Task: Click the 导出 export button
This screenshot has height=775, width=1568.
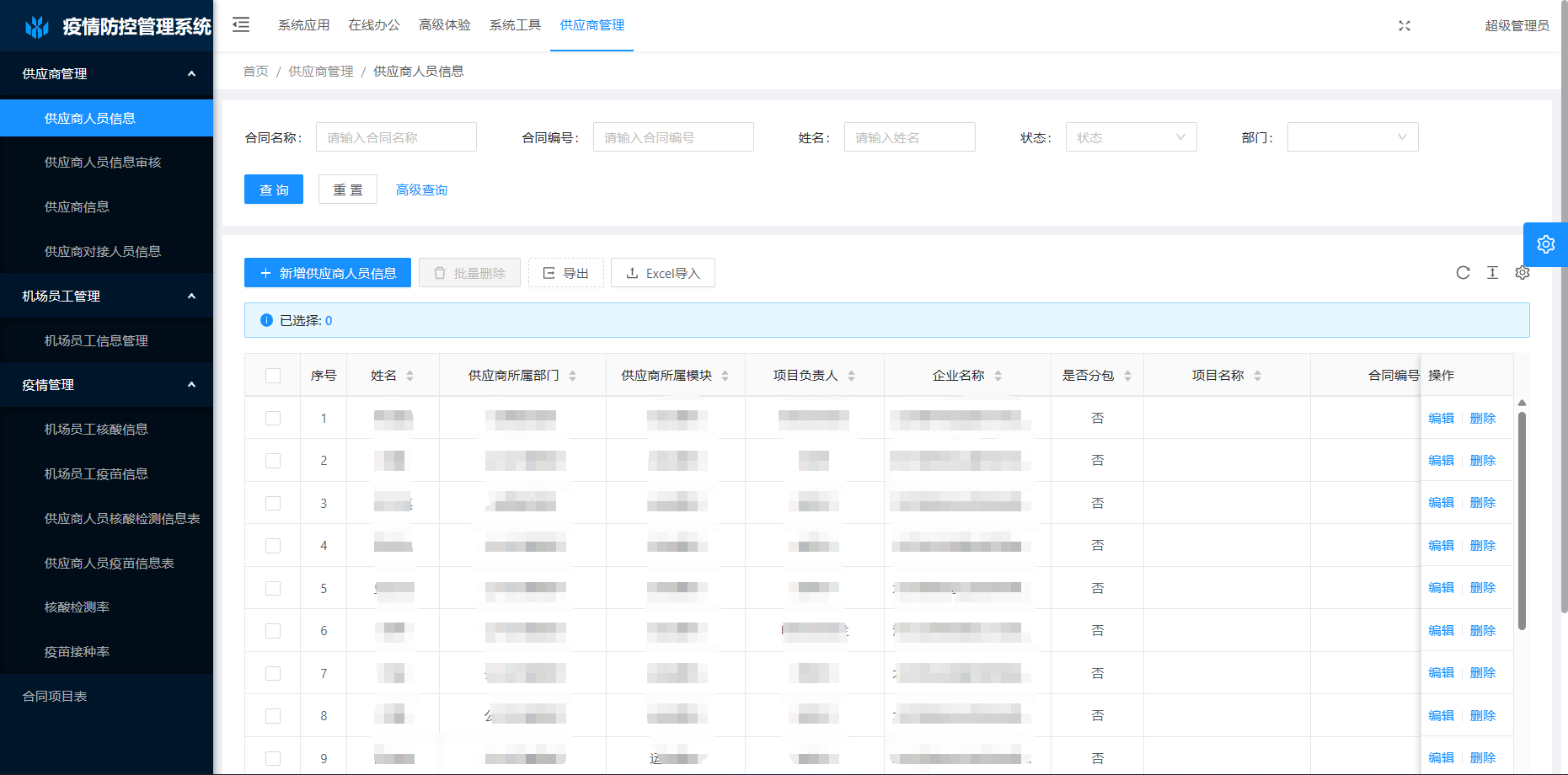Action: point(565,273)
